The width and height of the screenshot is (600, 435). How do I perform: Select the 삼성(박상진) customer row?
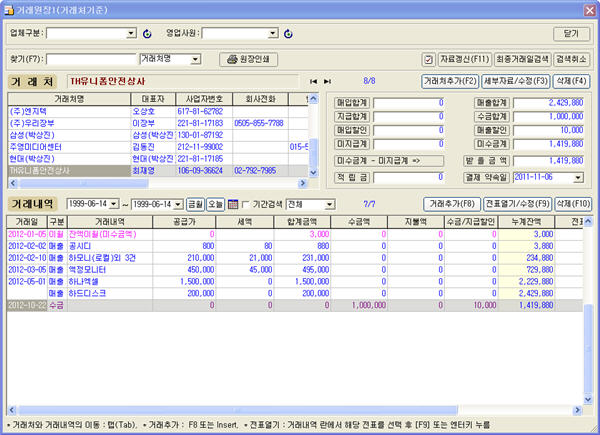click(158, 135)
